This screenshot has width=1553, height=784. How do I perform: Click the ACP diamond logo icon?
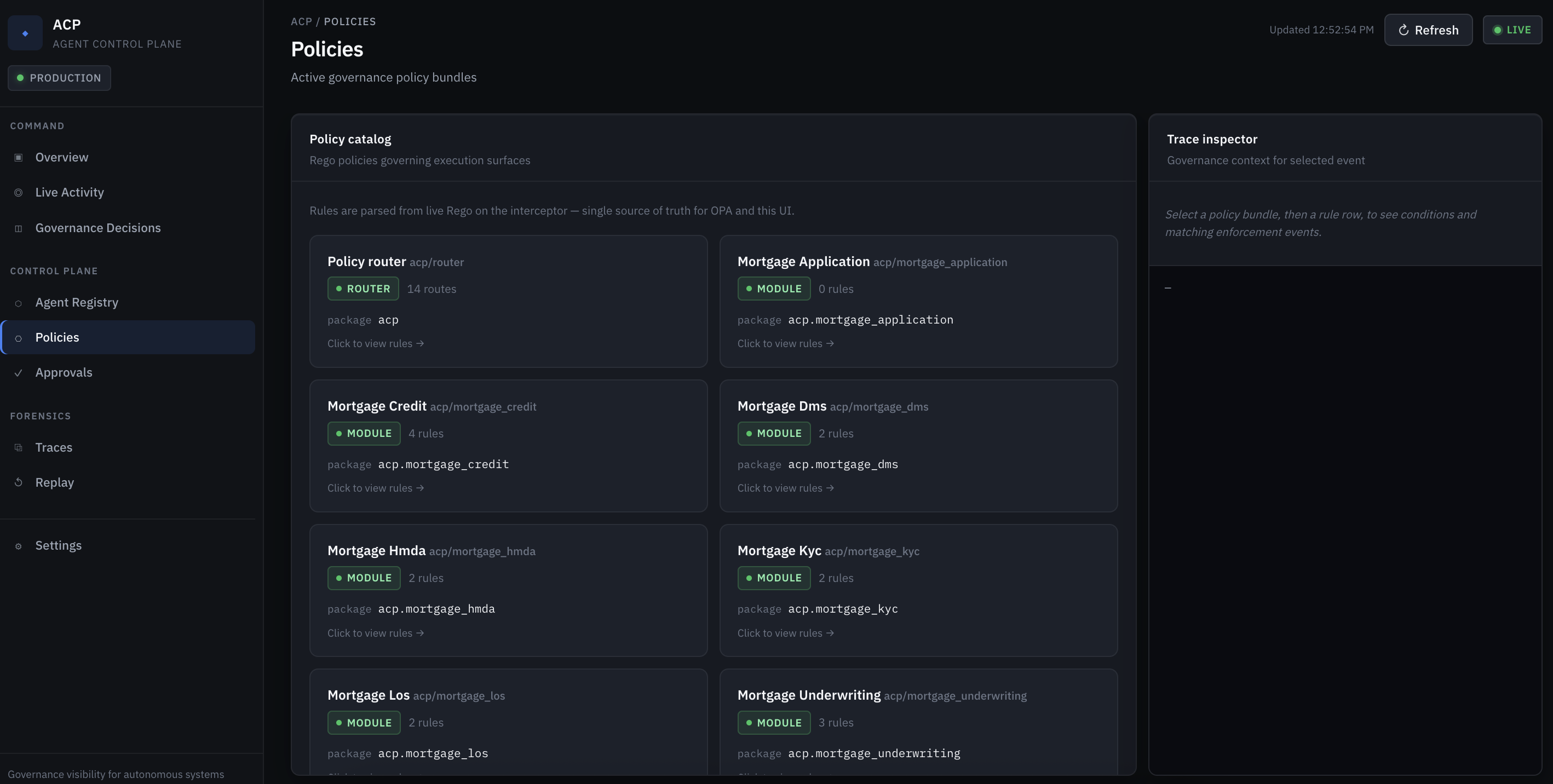[x=25, y=33]
